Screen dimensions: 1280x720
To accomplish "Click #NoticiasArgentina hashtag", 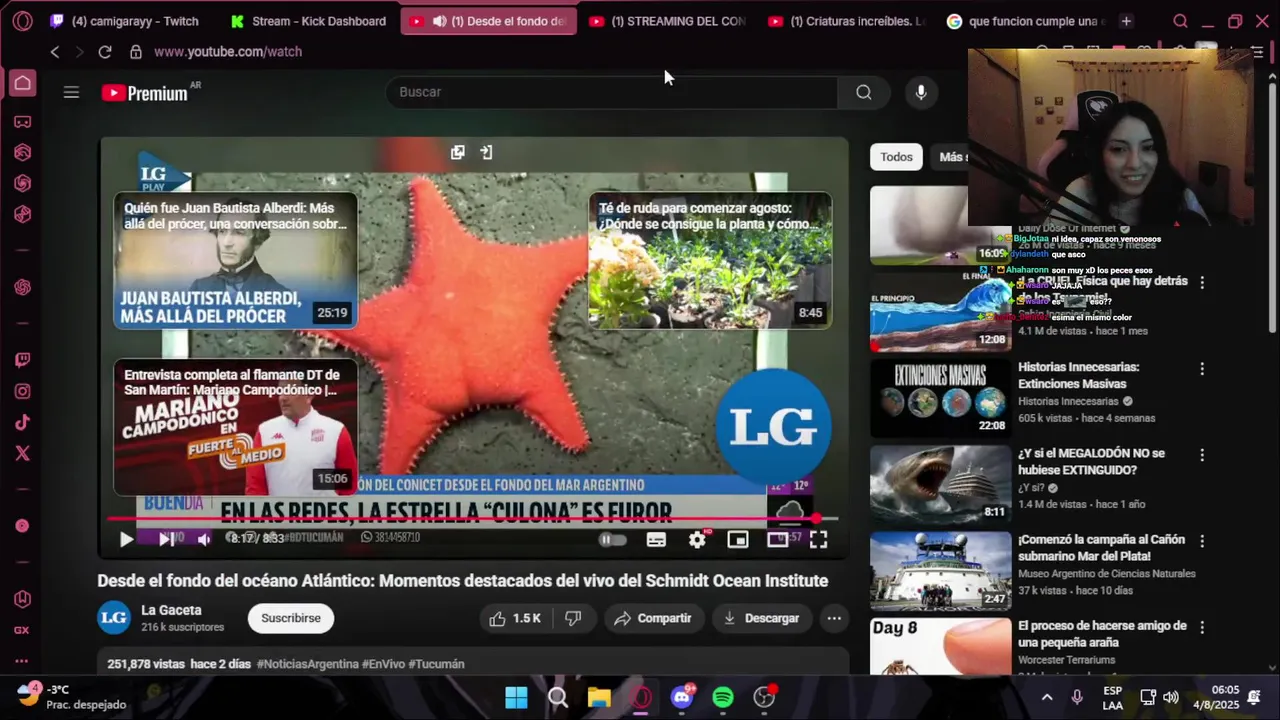I will 307,664.
